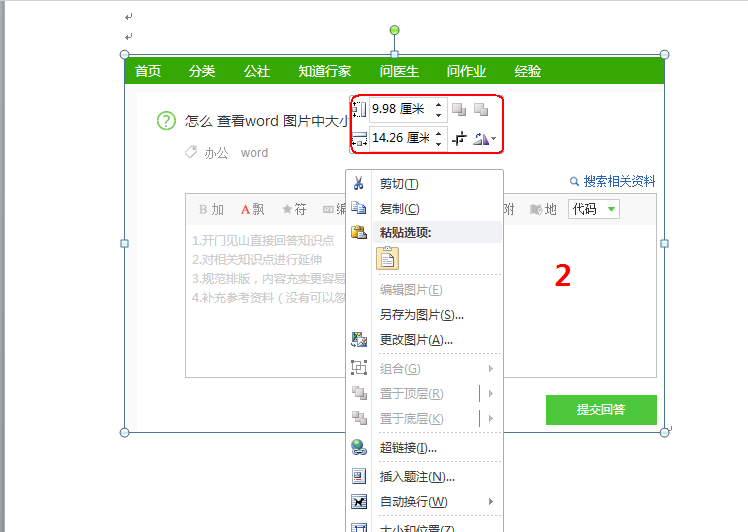Choose 剪切(T) from the context menu

point(399,184)
